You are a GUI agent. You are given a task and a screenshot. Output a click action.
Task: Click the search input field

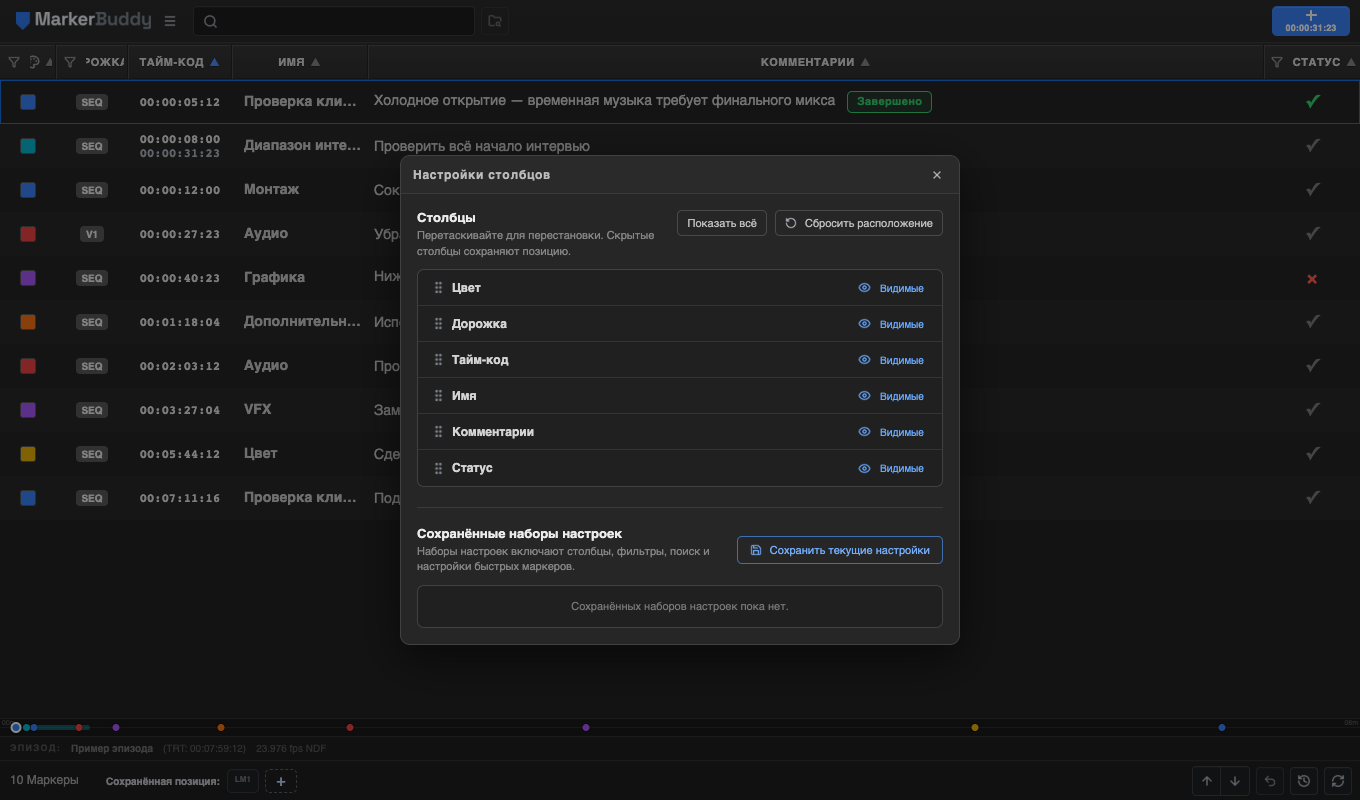point(334,21)
